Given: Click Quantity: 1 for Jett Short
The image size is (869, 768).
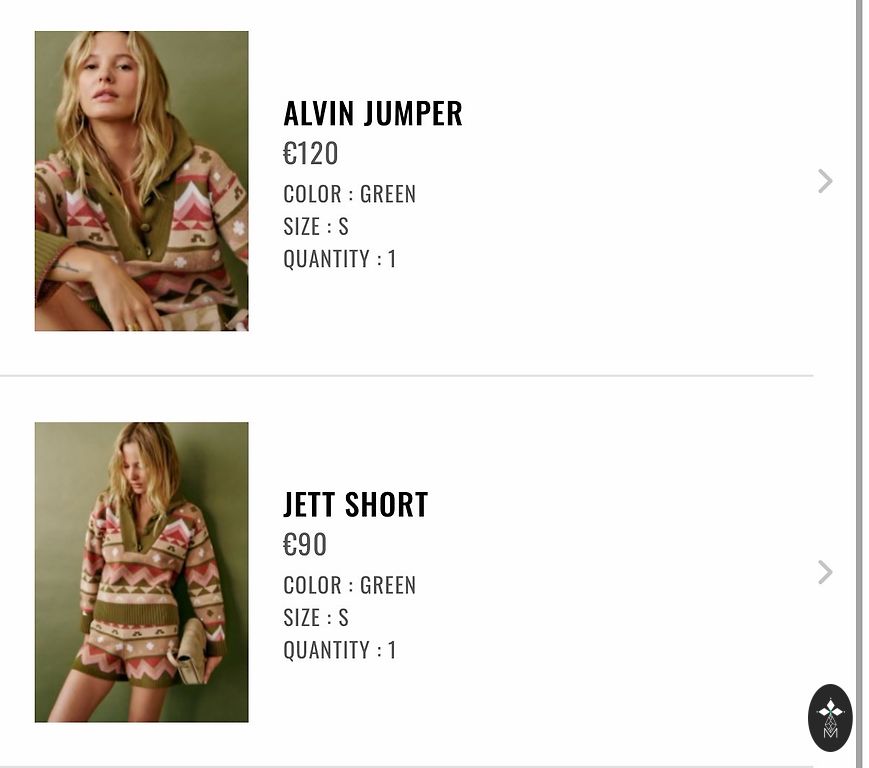Looking at the screenshot, I should point(340,650).
